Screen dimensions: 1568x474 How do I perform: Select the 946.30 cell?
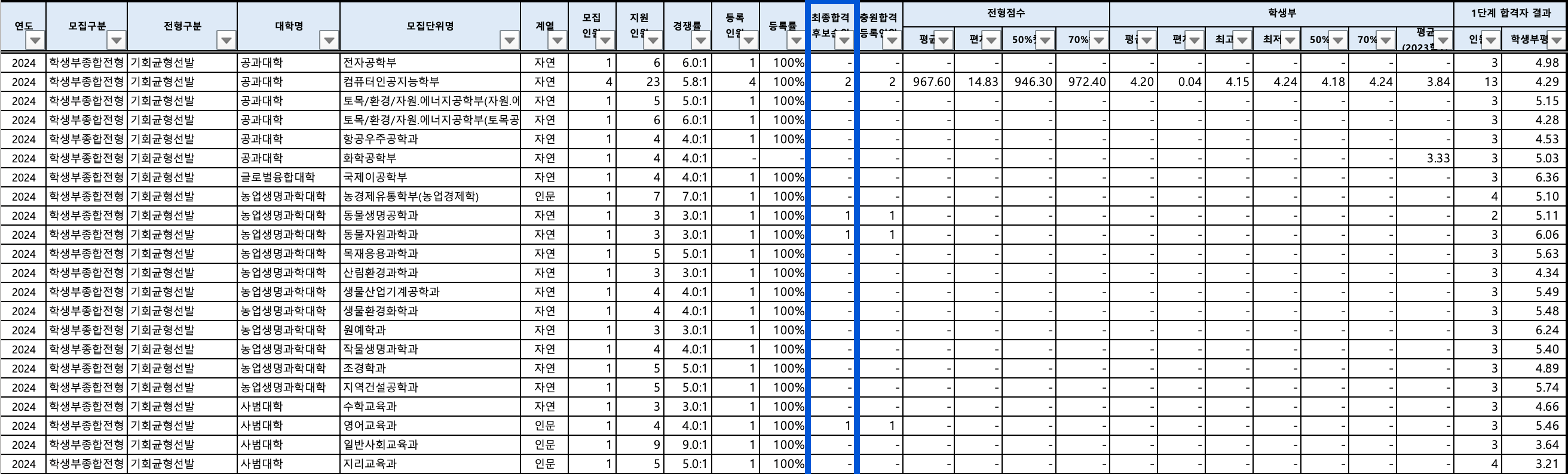[1028, 82]
